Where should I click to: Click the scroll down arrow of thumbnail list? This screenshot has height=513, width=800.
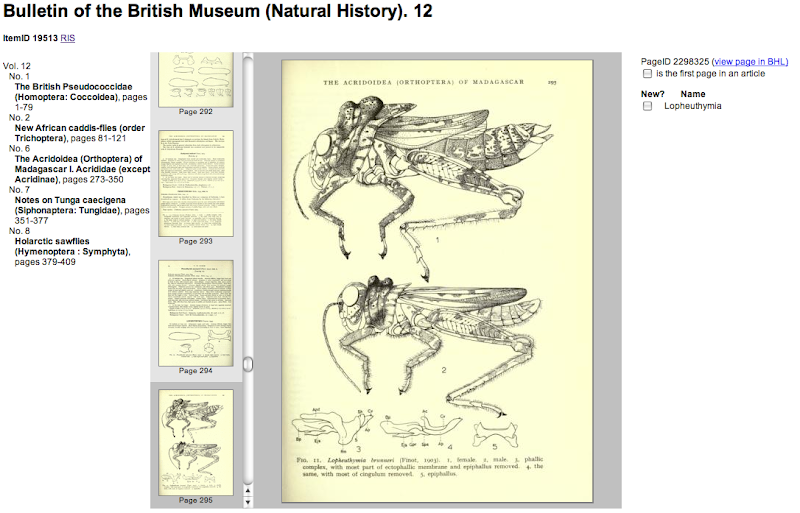(248, 502)
